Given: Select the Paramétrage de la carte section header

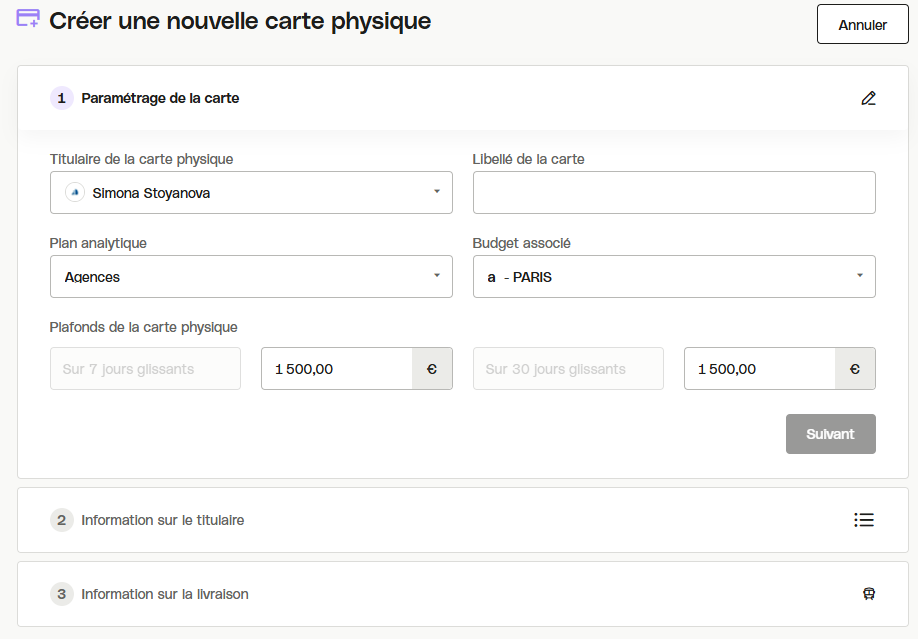Looking at the screenshot, I should click(463, 98).
